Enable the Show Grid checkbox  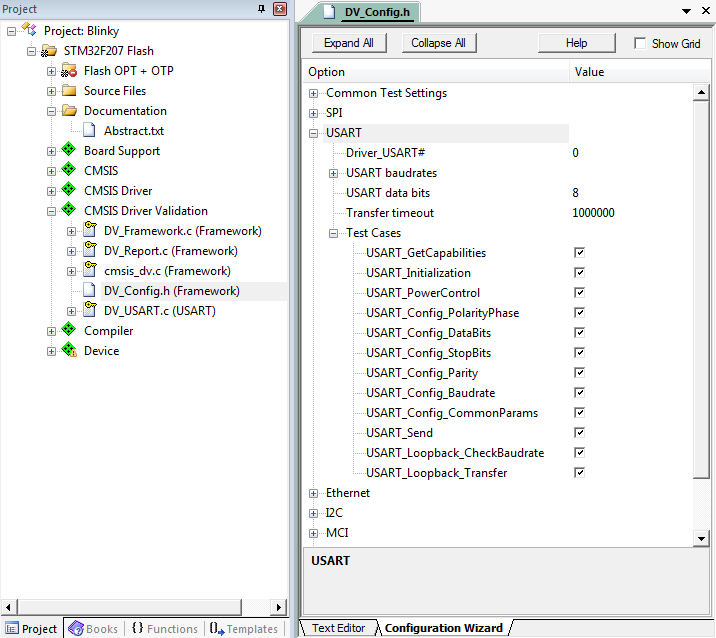pyautogui.click(x=640, y=44)
